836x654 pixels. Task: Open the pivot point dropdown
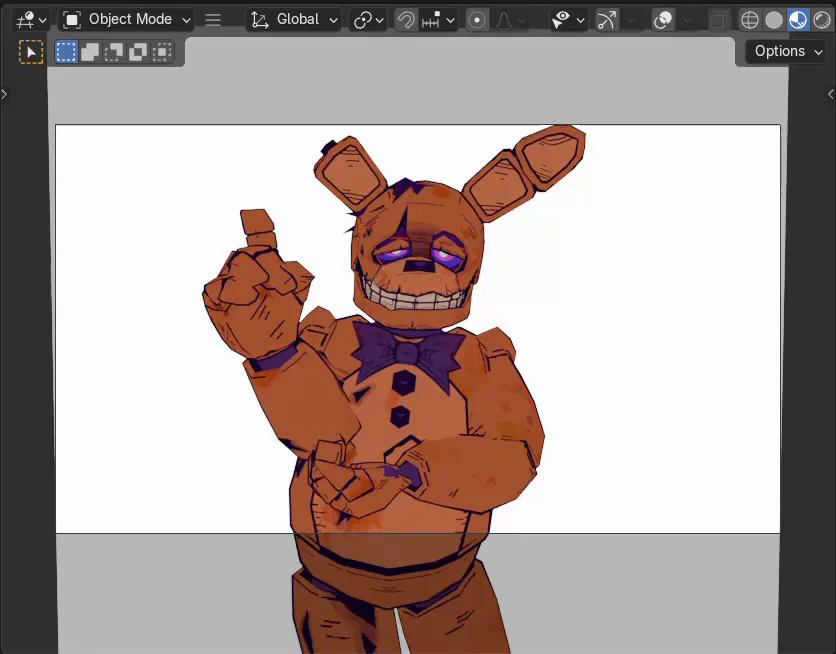tap(368, 20)
